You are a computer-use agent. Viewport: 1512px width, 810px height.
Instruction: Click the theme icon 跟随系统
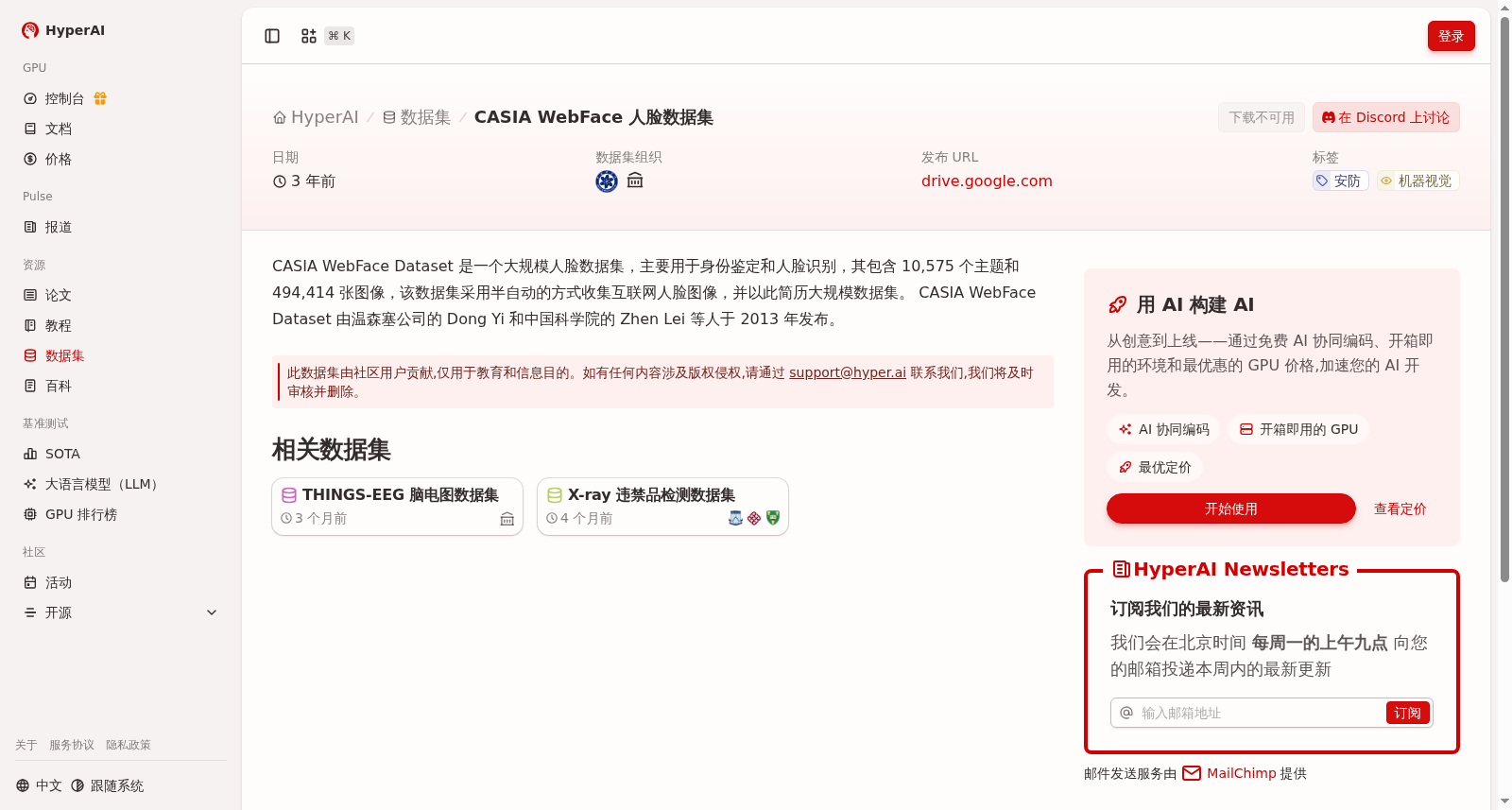click(77, 785)
